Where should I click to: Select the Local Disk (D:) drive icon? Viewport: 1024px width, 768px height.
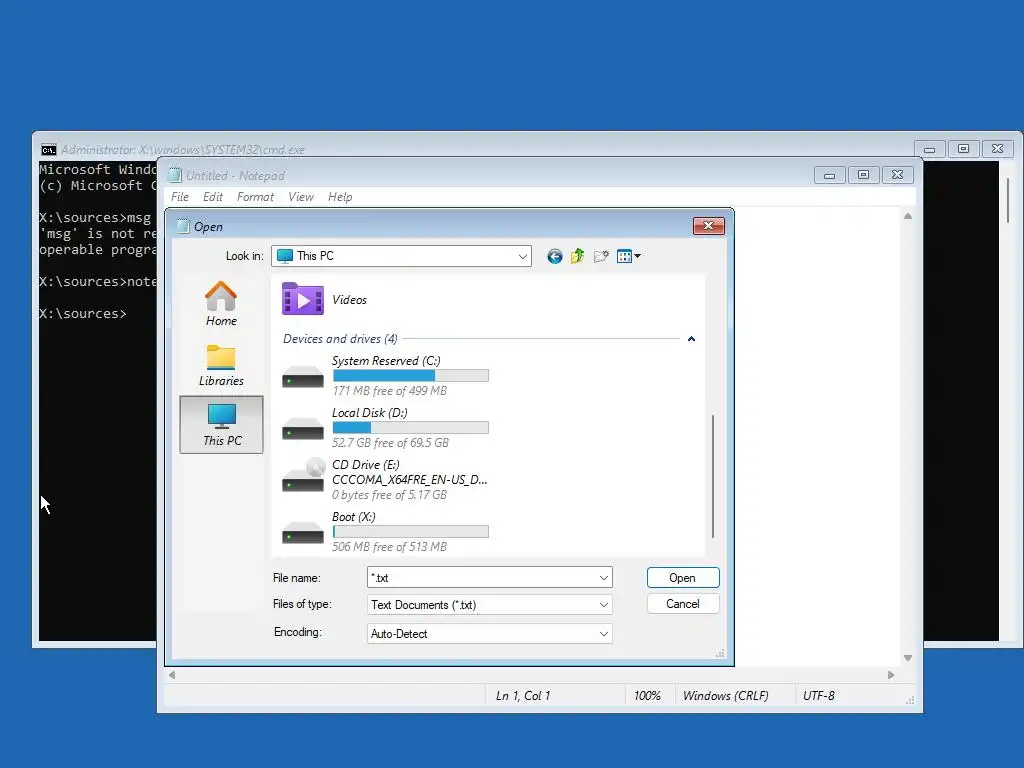[302, 430]
